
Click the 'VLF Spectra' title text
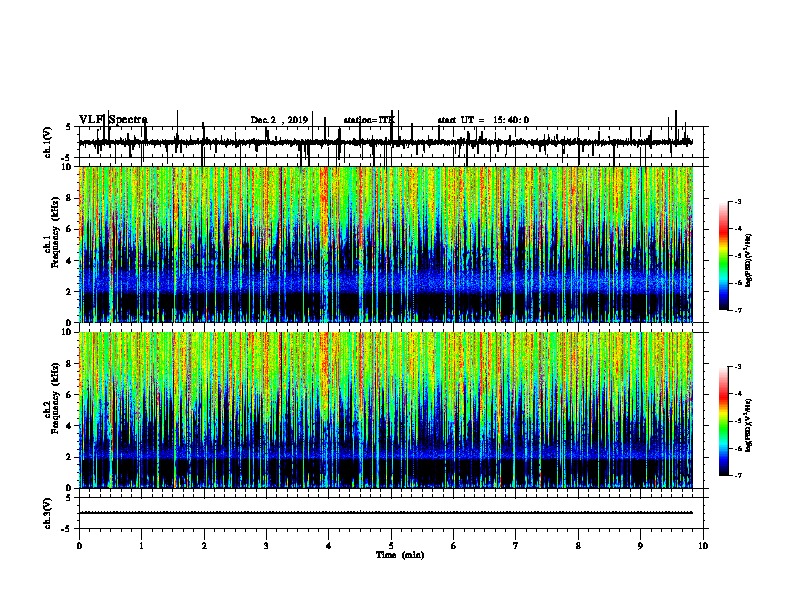[113, 120]
